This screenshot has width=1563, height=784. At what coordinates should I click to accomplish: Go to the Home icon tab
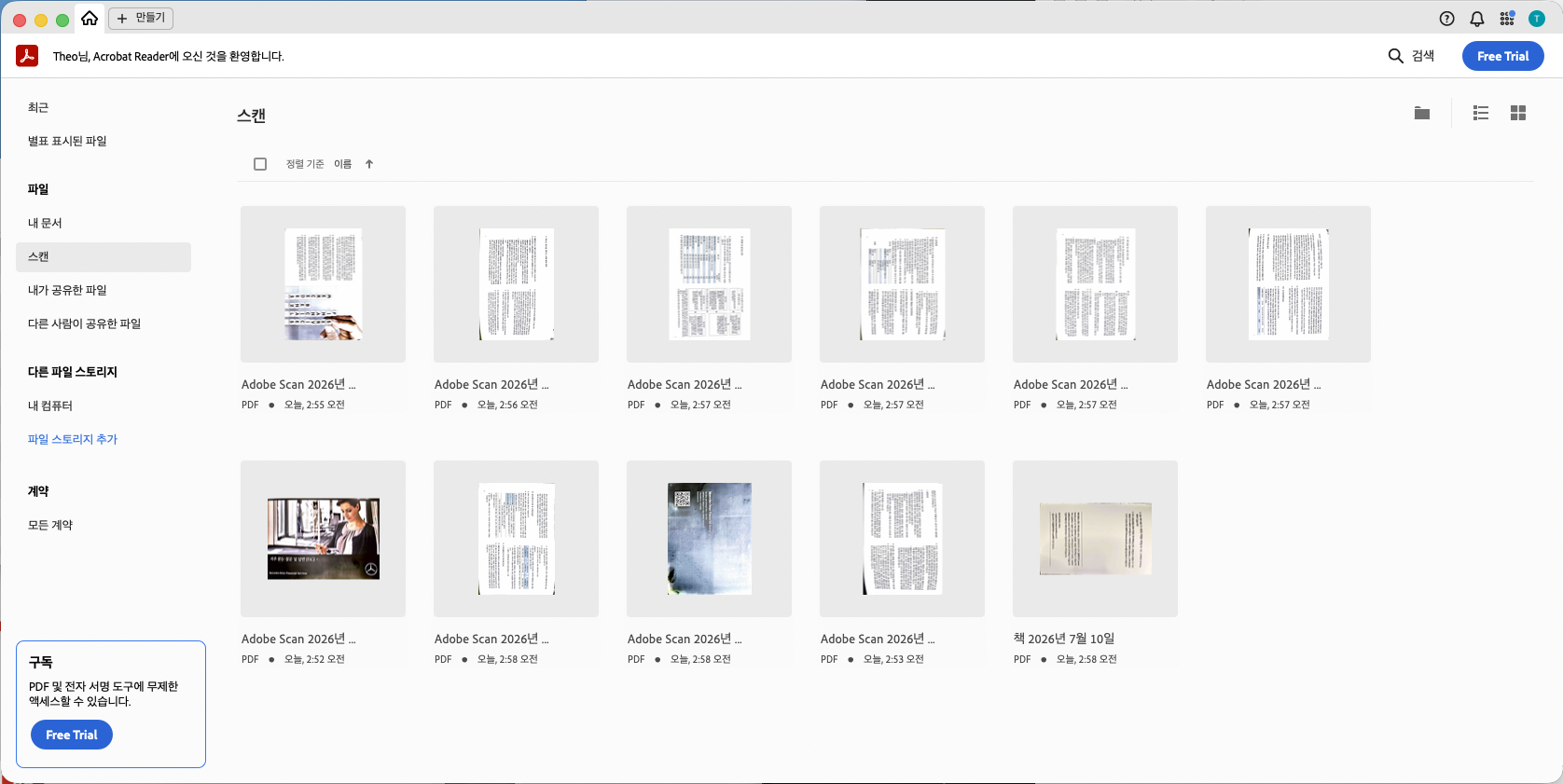90,19
